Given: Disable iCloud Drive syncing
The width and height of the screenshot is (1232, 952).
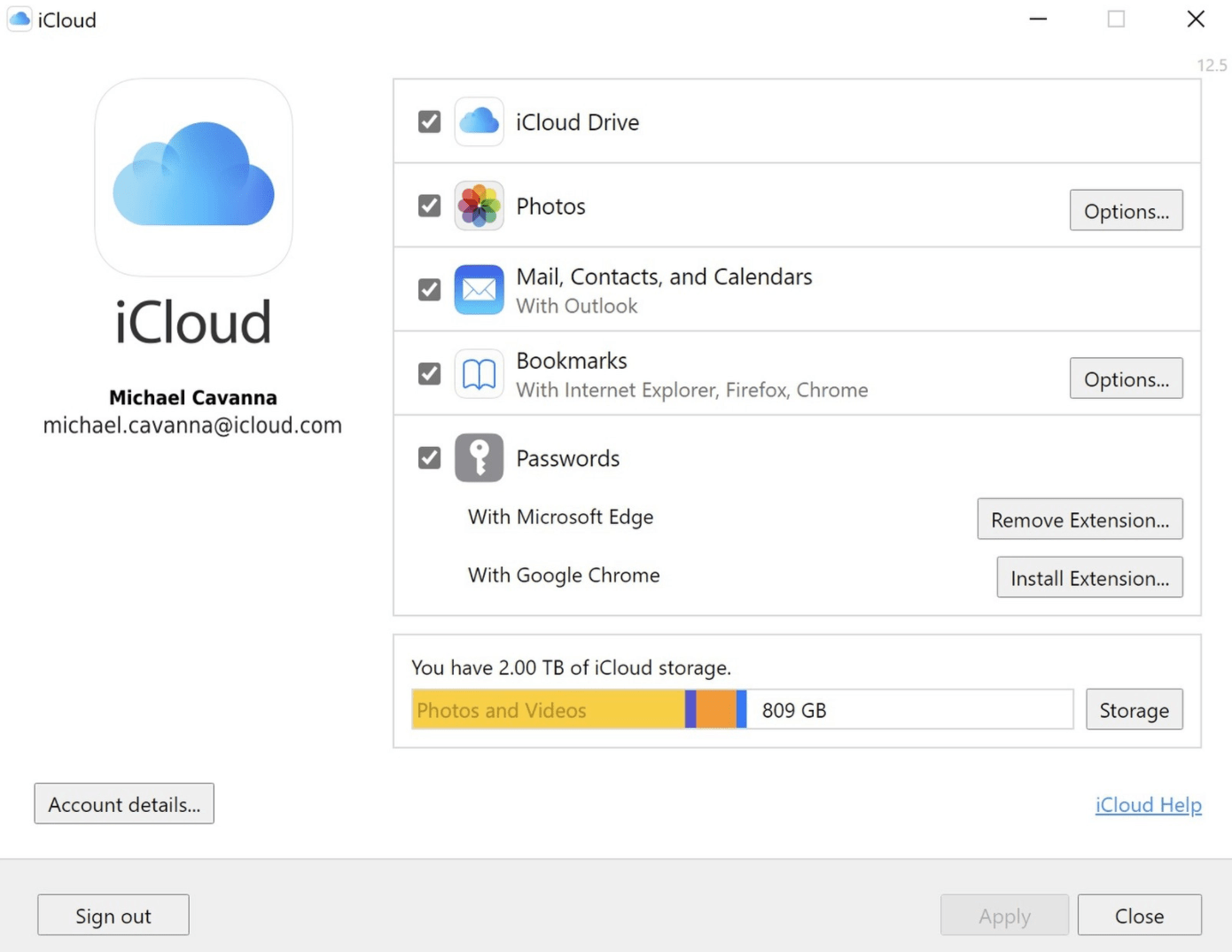Looking at the screenshot, I should (428, 121).
